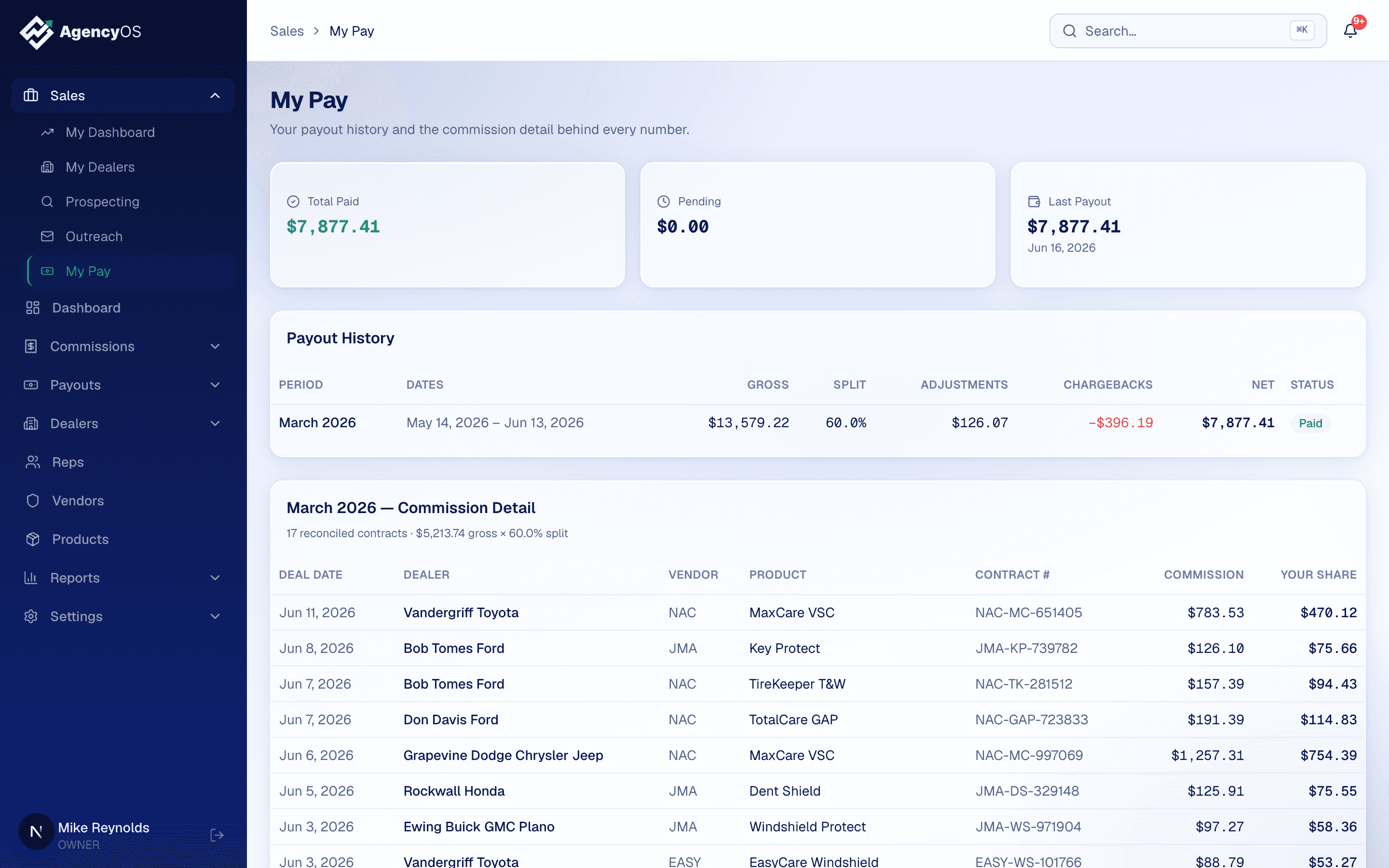Click the Dealers building icon
Screen dimensions: 1389x868
point(31,424)
